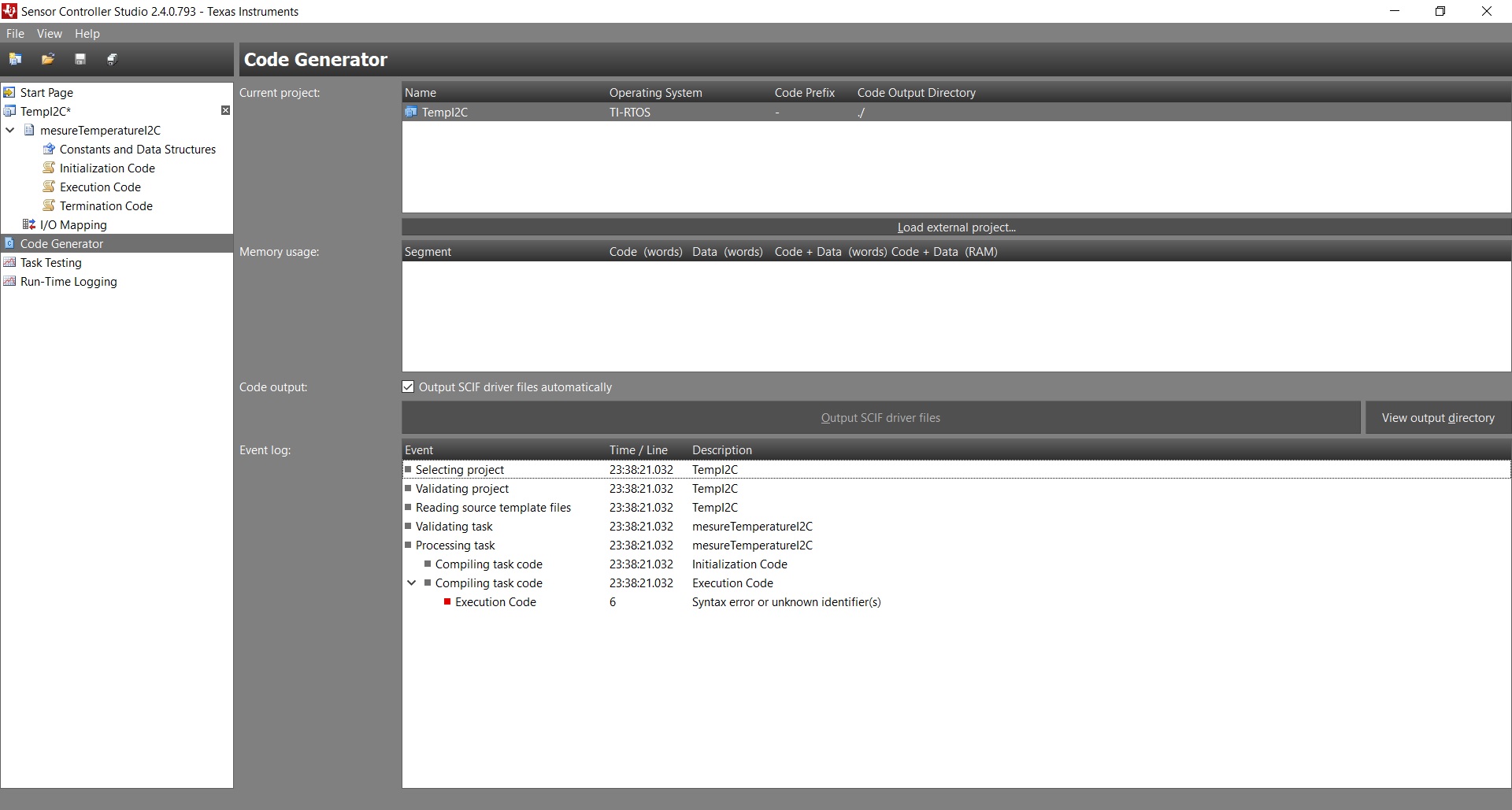Click the Open project folder icon
Screen dimensions: 1512x810
pyautogui.click(x=48, y=59)
